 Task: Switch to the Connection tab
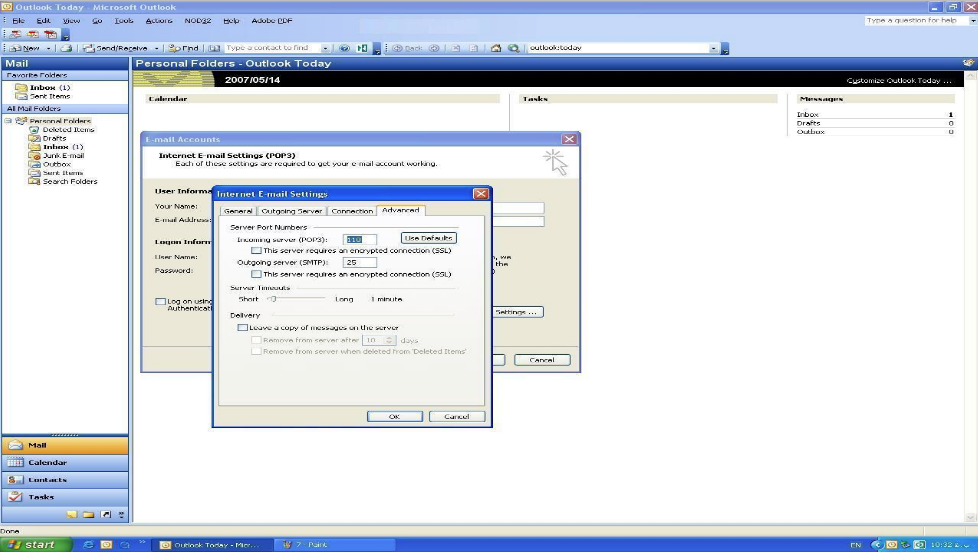point(352,211)
